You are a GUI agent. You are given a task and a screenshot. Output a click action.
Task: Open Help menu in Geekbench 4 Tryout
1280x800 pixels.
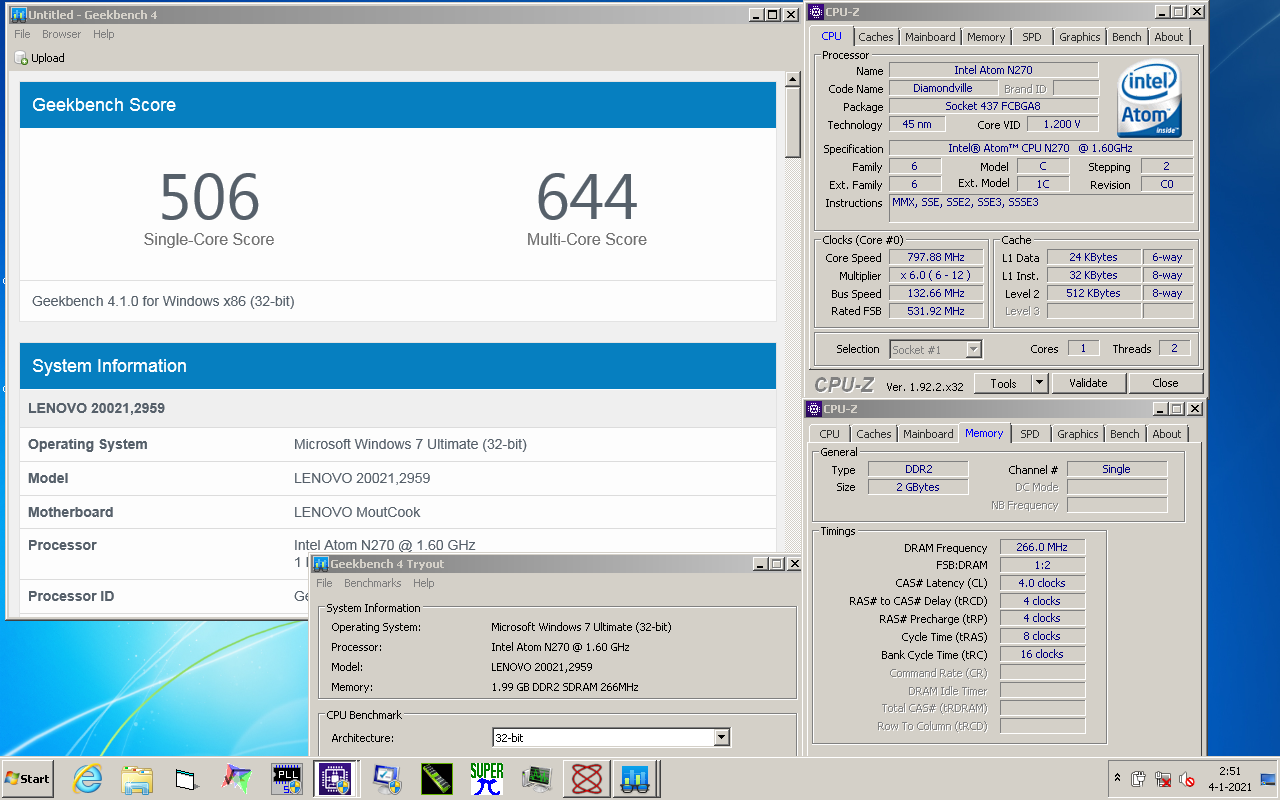click(x=424, y=583)
